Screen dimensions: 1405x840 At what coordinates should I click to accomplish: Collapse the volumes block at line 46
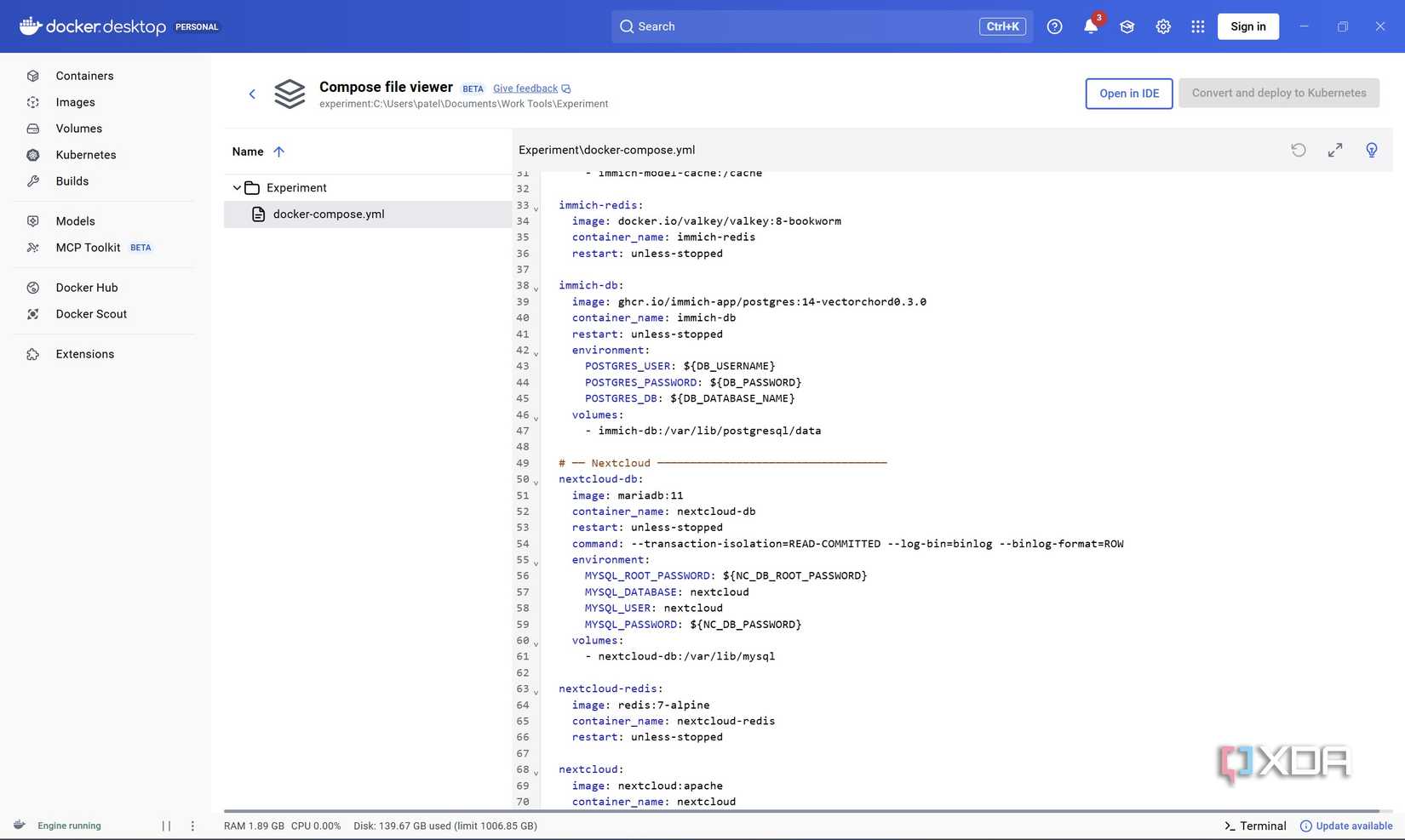point(536,417)
